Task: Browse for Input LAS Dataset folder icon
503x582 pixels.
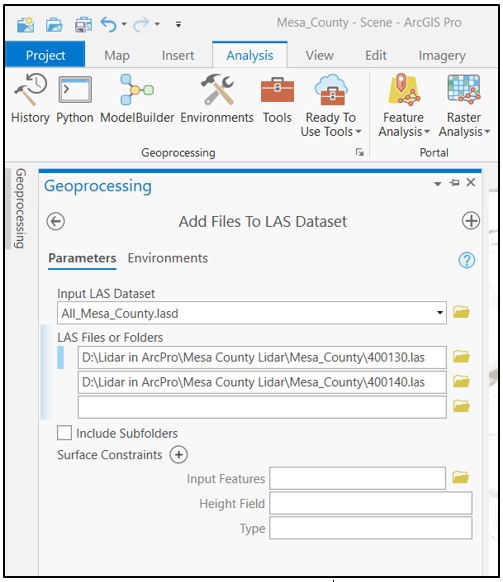Action: (461, 312)
